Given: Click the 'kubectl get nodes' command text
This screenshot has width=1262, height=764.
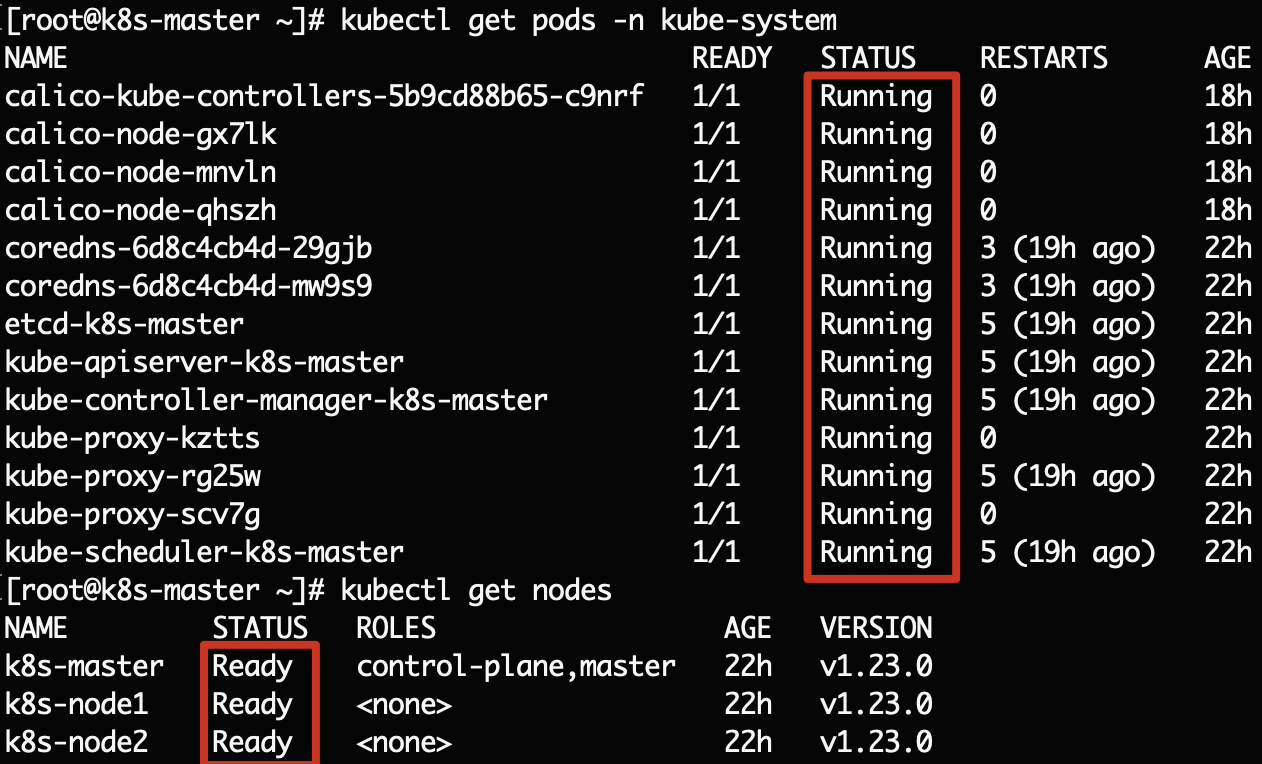Looking at the screenshot, I should tap(476, 590).
